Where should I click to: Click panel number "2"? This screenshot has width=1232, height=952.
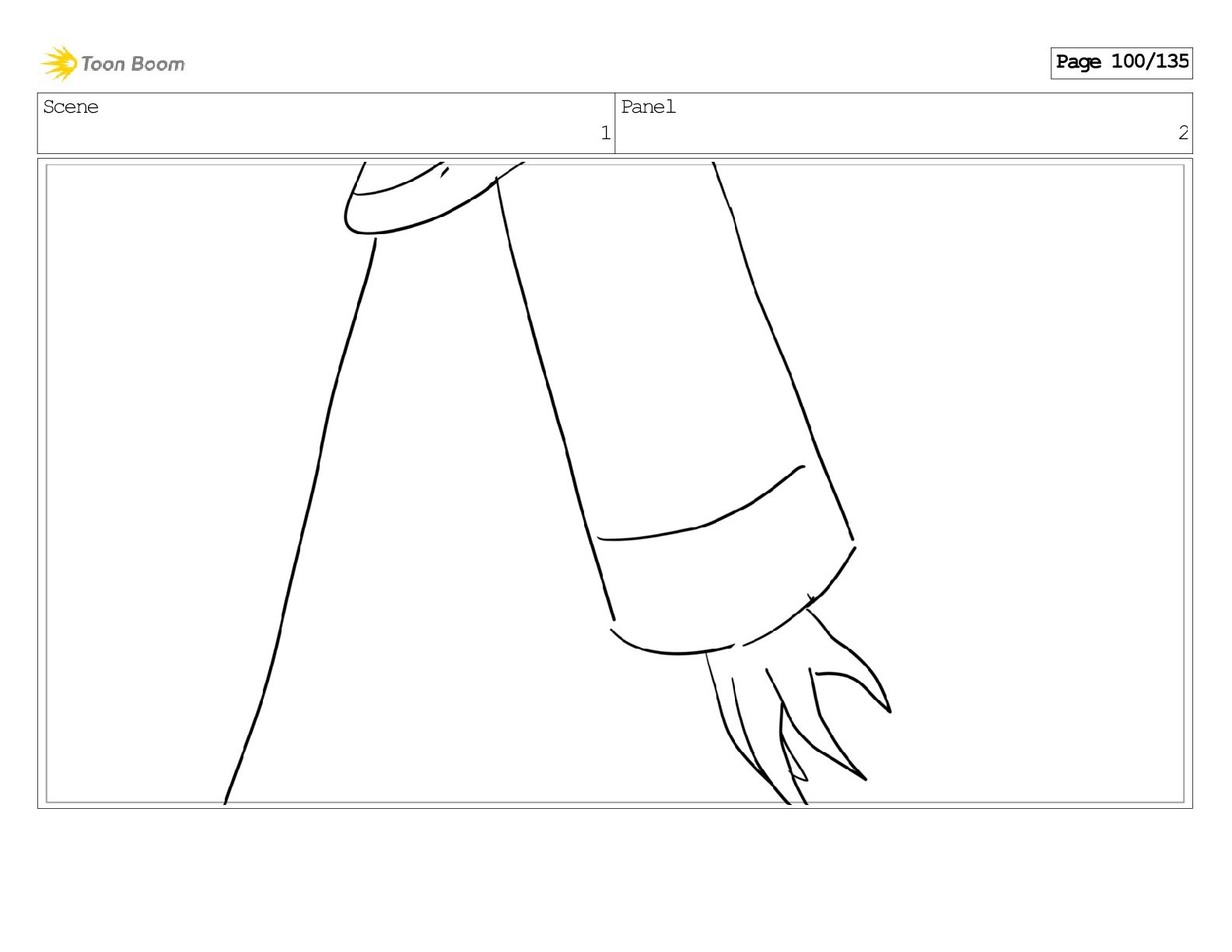point(1183,133)
